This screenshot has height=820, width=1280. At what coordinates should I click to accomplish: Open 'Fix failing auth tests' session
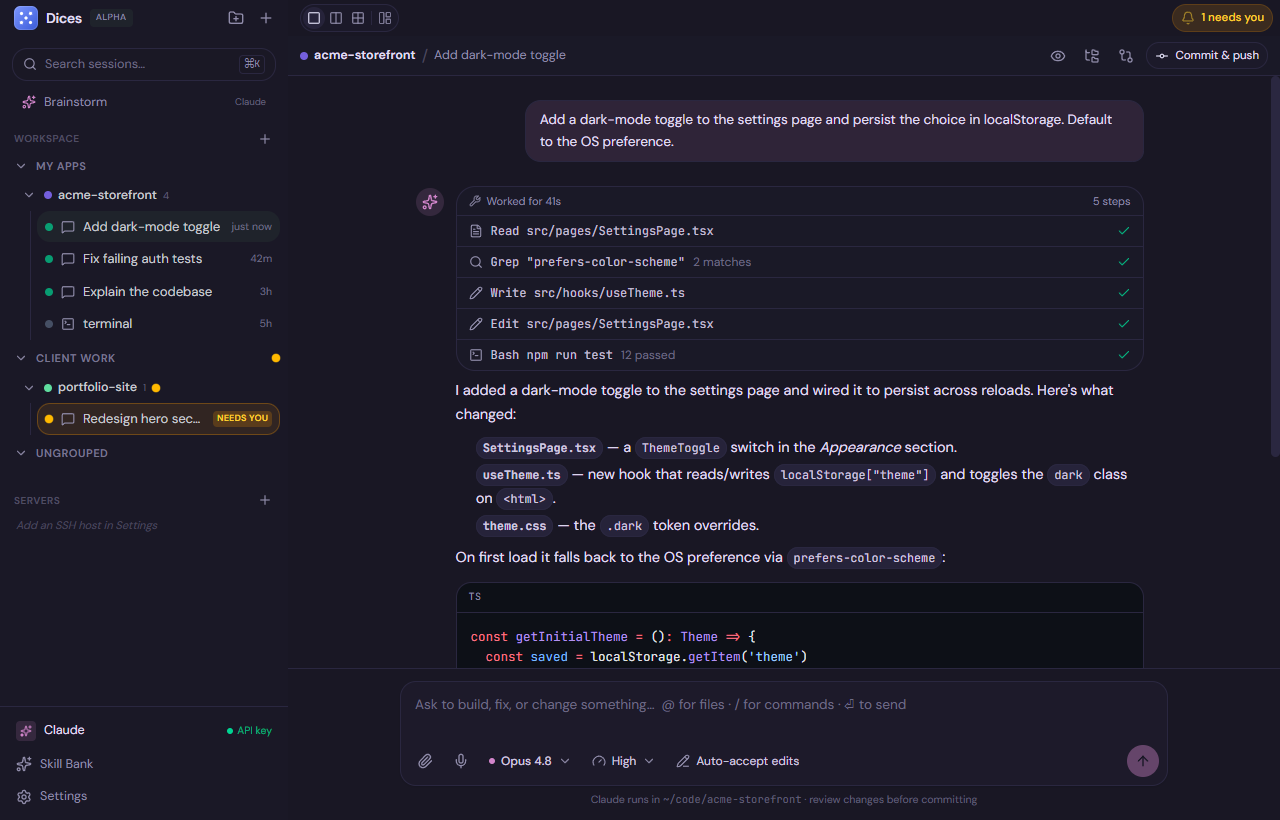click(x=158, y=259)
